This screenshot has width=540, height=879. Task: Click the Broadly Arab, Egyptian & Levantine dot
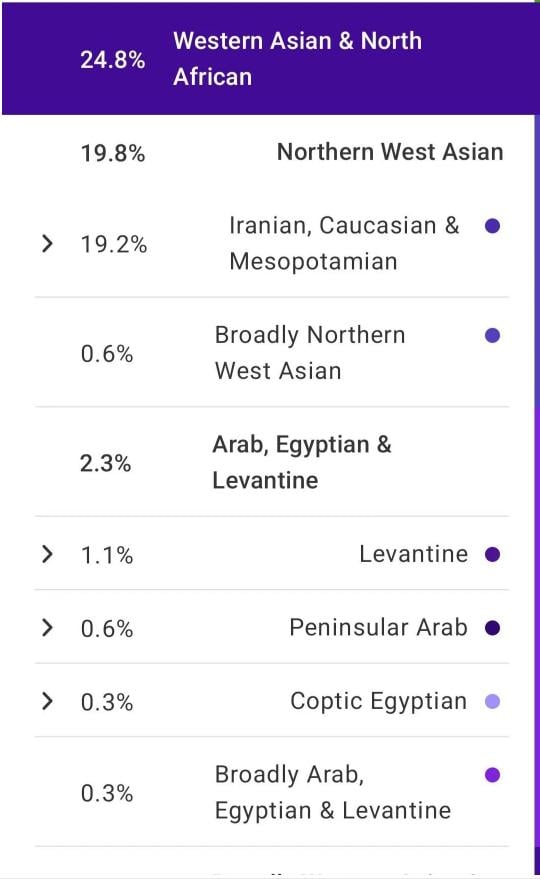492,775
